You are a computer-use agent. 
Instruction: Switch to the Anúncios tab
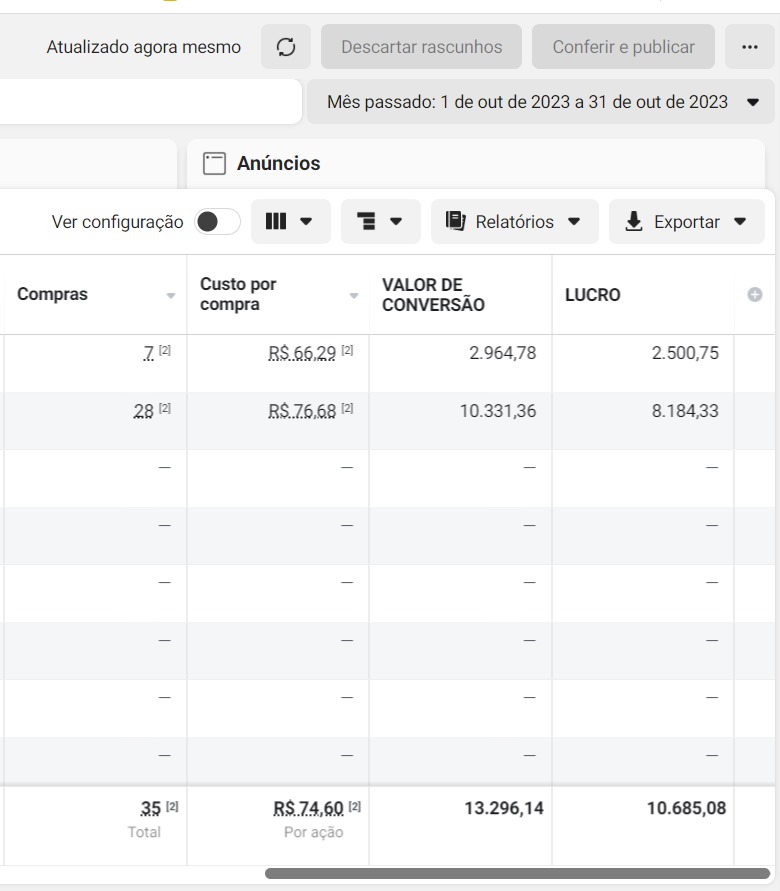click(278, 163)
